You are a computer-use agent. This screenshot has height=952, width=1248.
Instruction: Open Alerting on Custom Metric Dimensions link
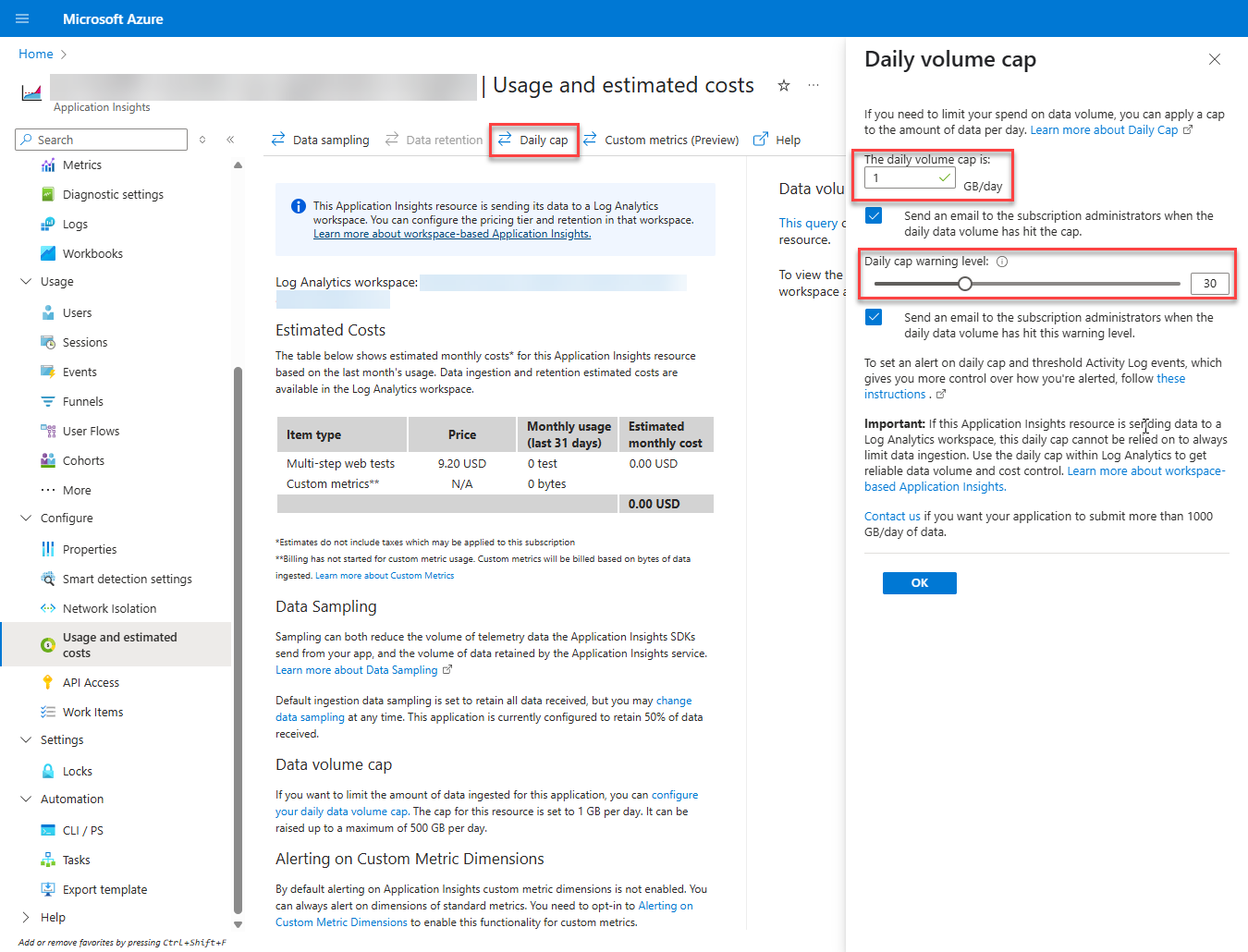pos(483,914)
